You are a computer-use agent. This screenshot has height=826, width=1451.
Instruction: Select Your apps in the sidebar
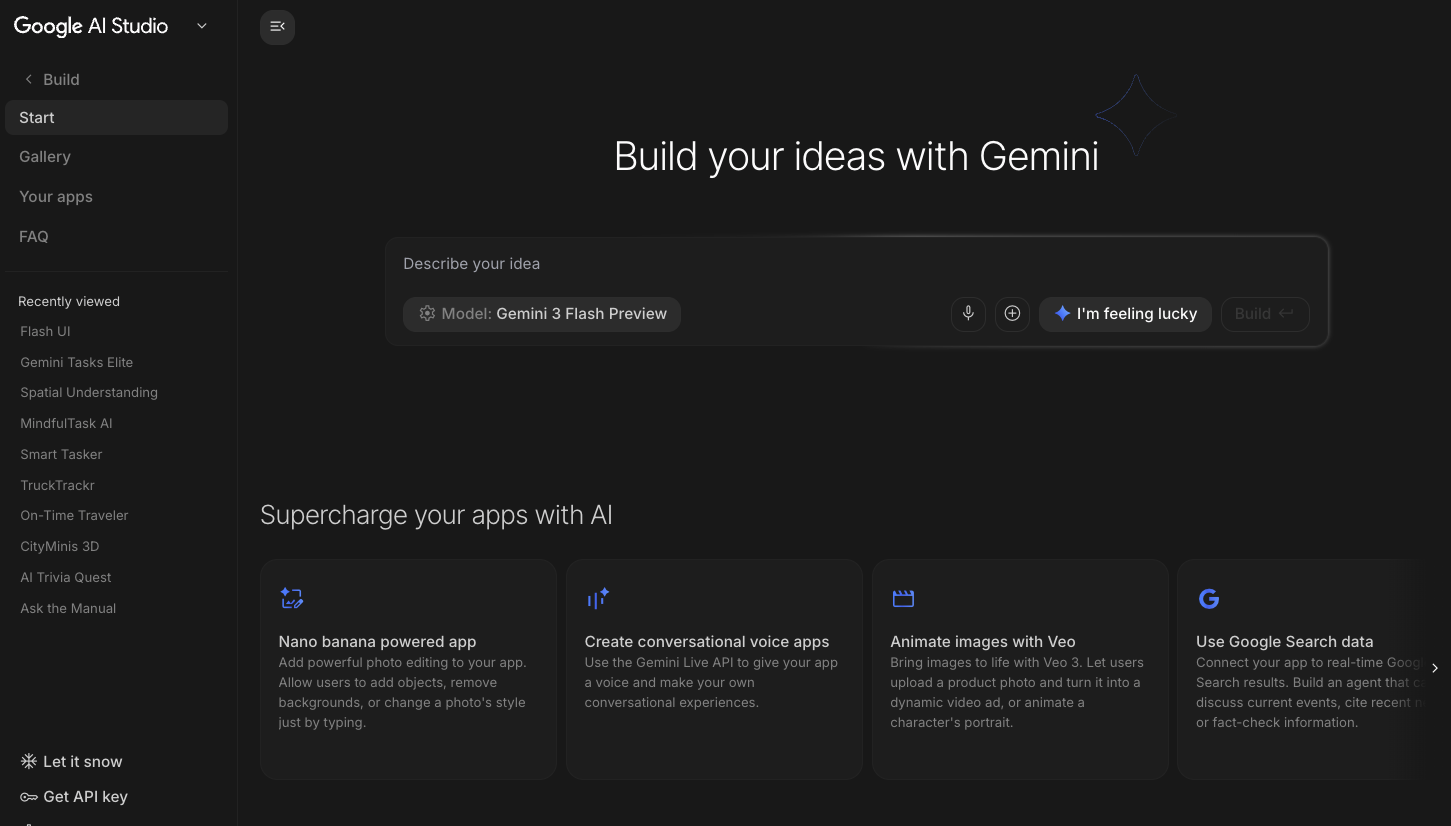coord(56,197)
